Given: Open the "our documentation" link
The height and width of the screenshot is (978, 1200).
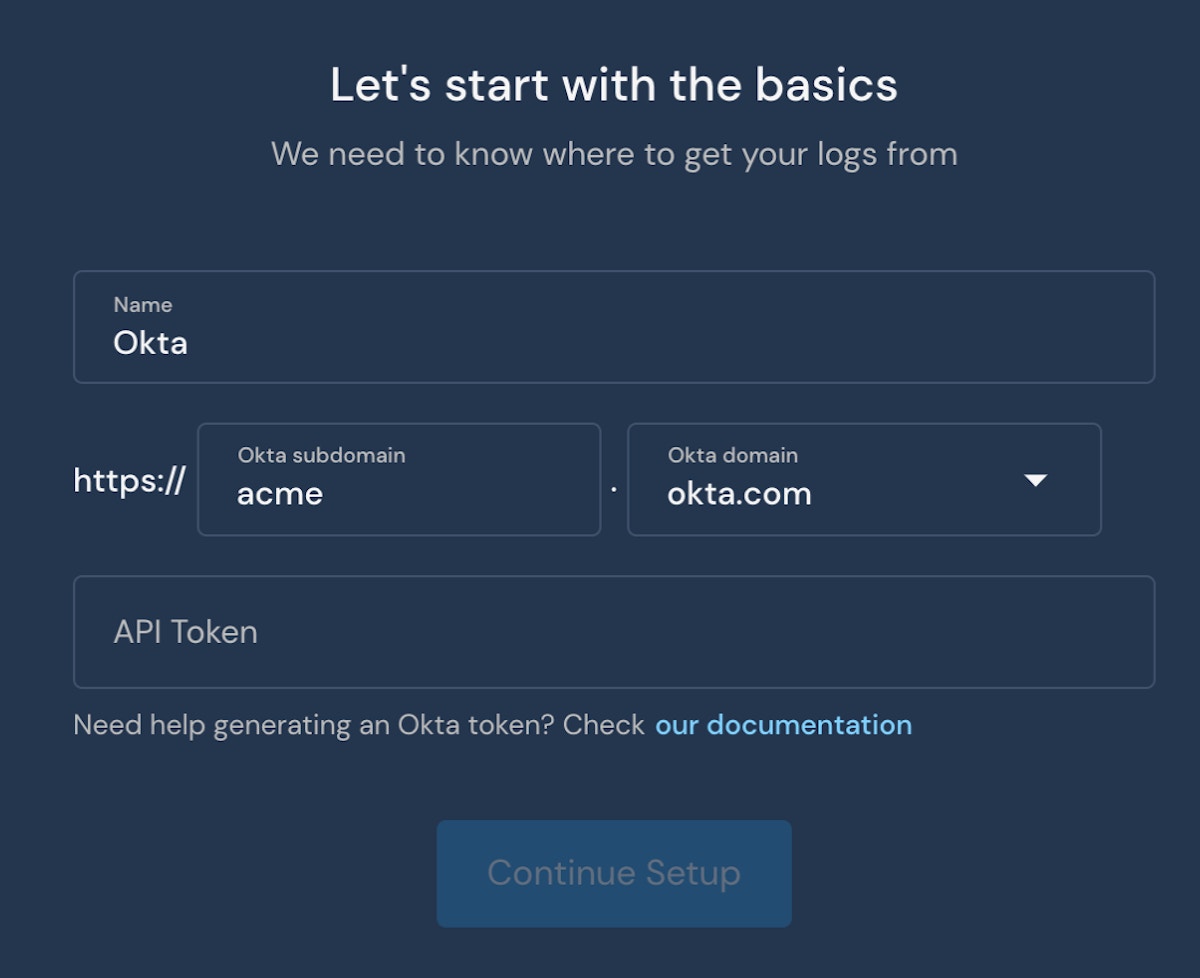Looking at the screenshot, I should point(783,725).
